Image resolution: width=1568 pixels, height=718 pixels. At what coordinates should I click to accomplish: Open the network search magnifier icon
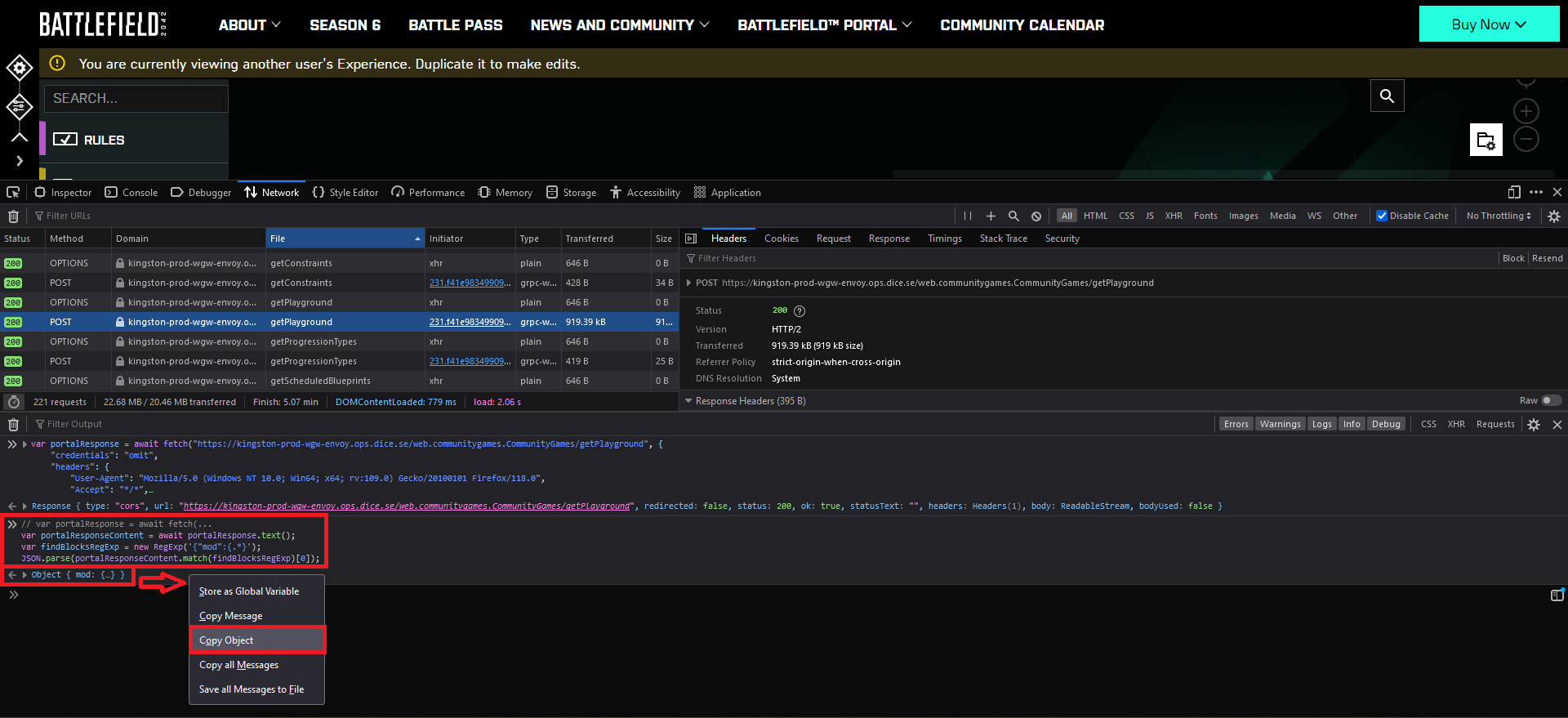point(1013,216)
